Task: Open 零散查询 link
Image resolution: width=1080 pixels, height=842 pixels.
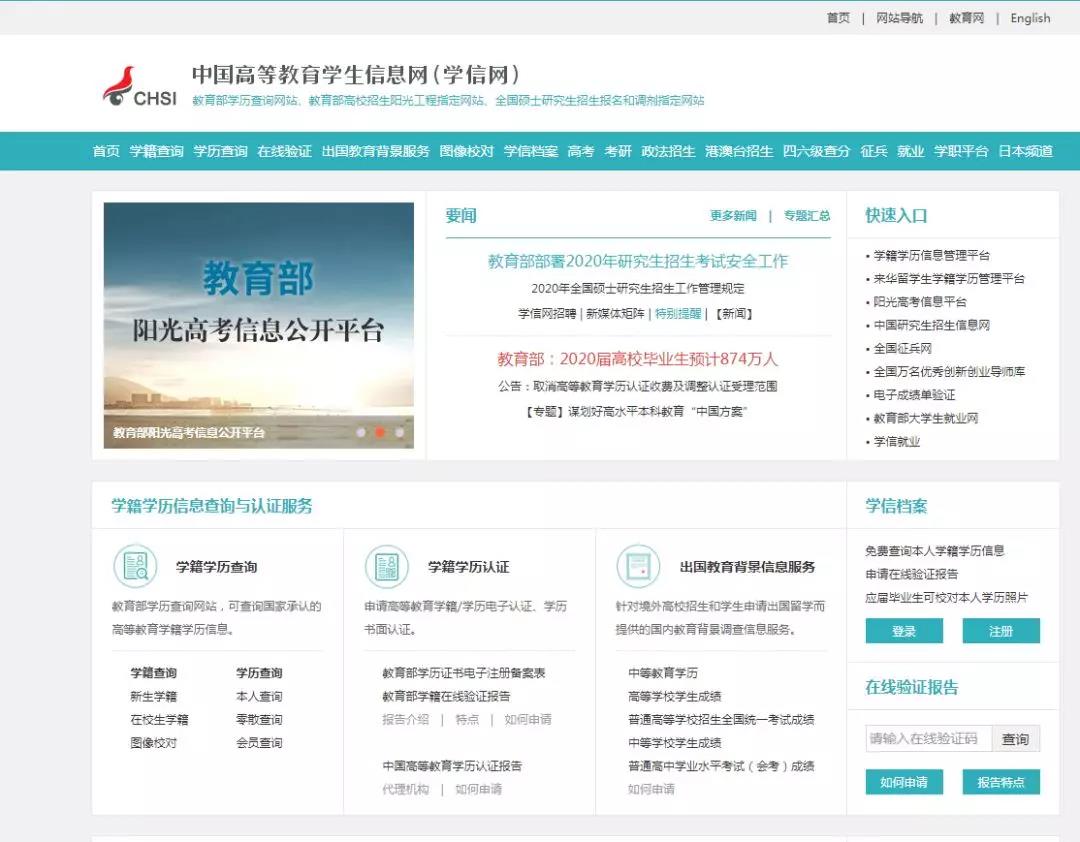Action: [x=259, y=720]
